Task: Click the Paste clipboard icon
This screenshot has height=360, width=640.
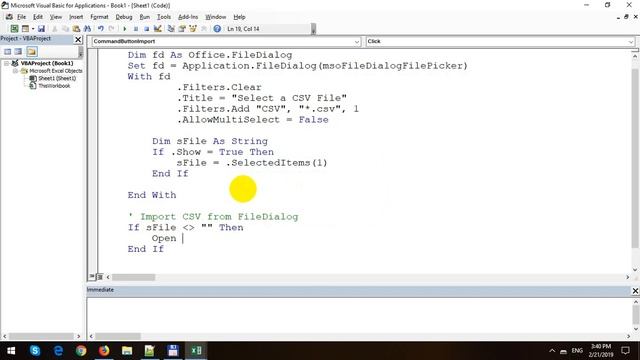Action: 76,29
